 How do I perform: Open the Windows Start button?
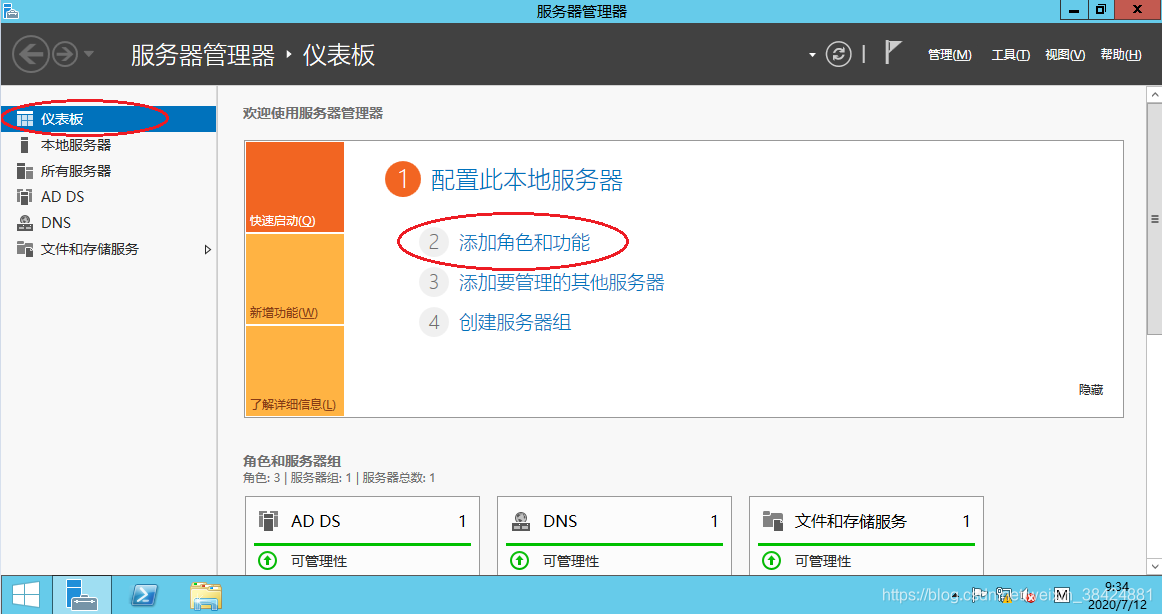(26, 595)
